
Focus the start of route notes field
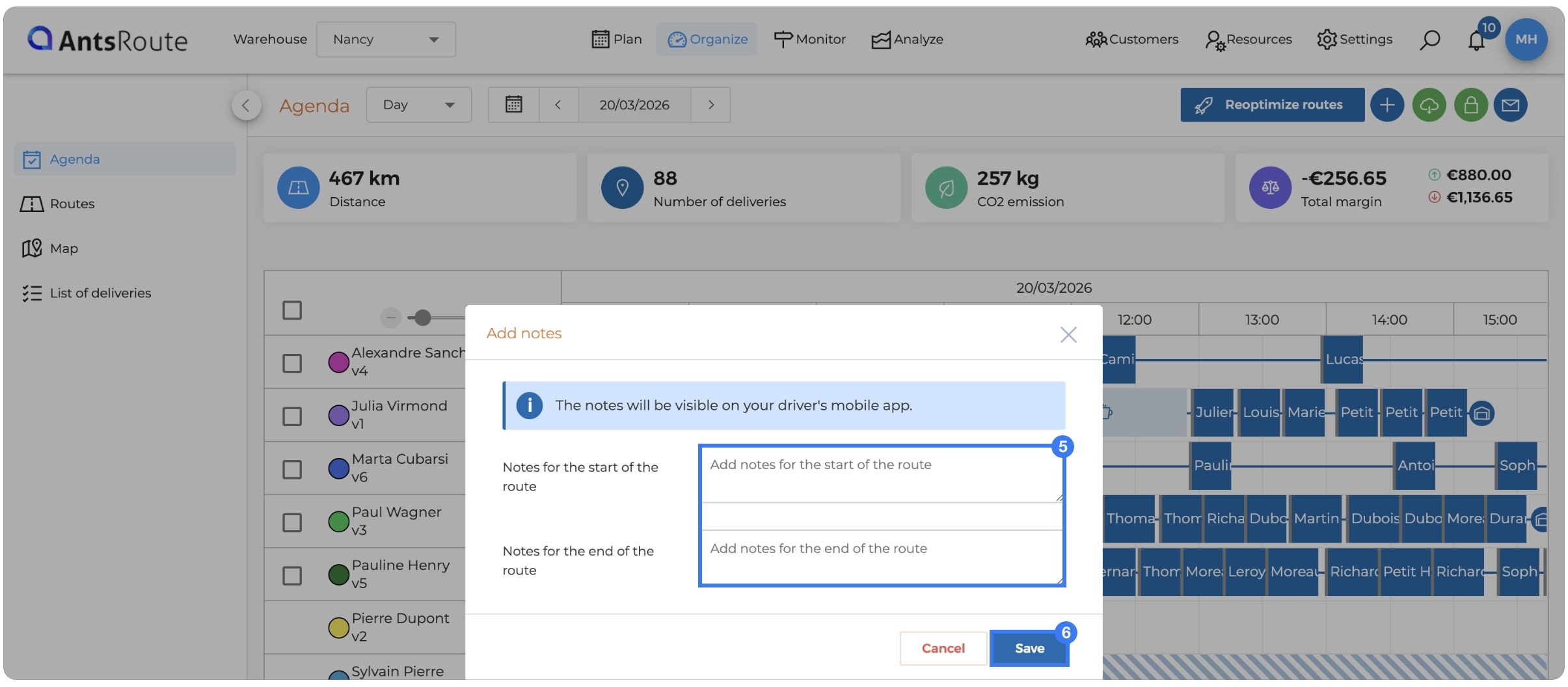pyautogui.click(x=882, y=475)
